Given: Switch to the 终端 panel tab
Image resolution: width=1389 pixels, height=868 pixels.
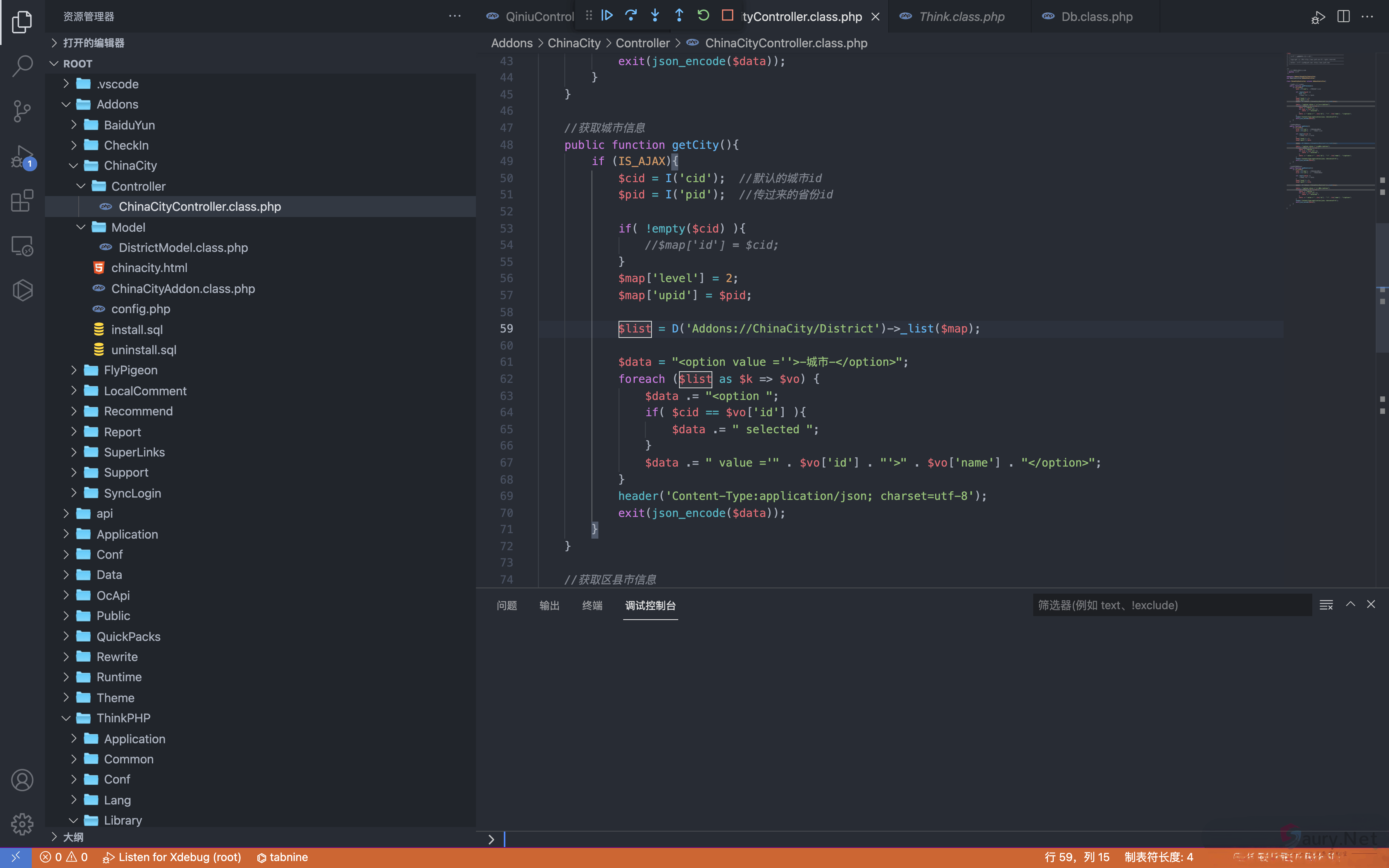Looking at the screenshot, I should click(592, 606).
